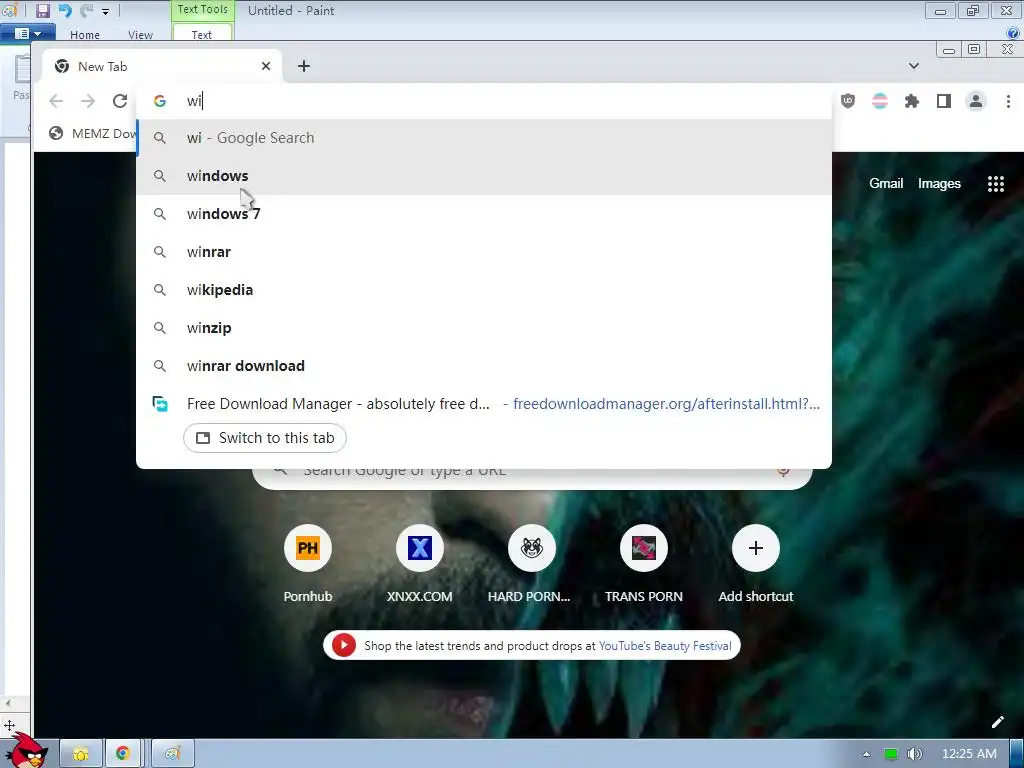
Task: Click the Google G omnibox icon
Action: (160, 101)
